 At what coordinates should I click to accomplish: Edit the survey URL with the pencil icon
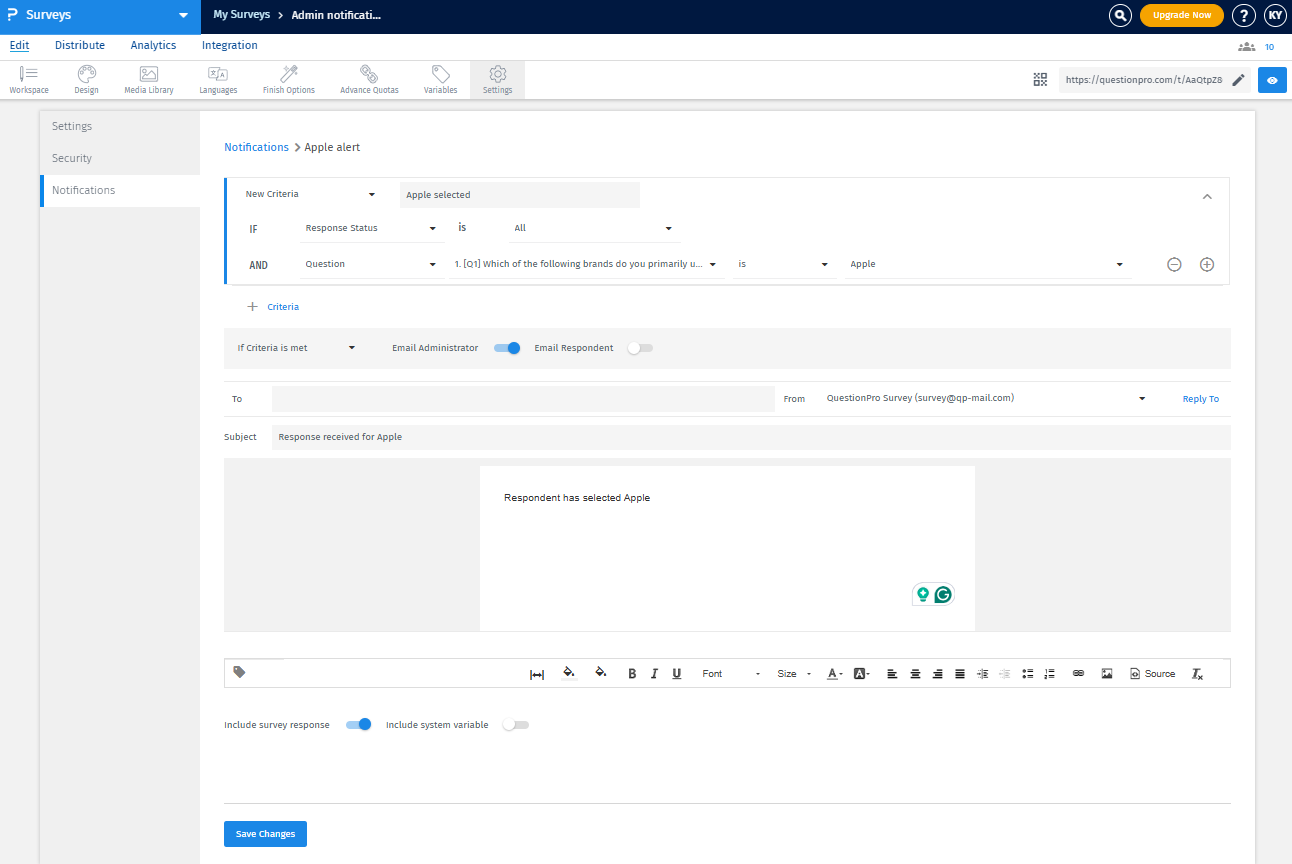(x=1239, y=79)
